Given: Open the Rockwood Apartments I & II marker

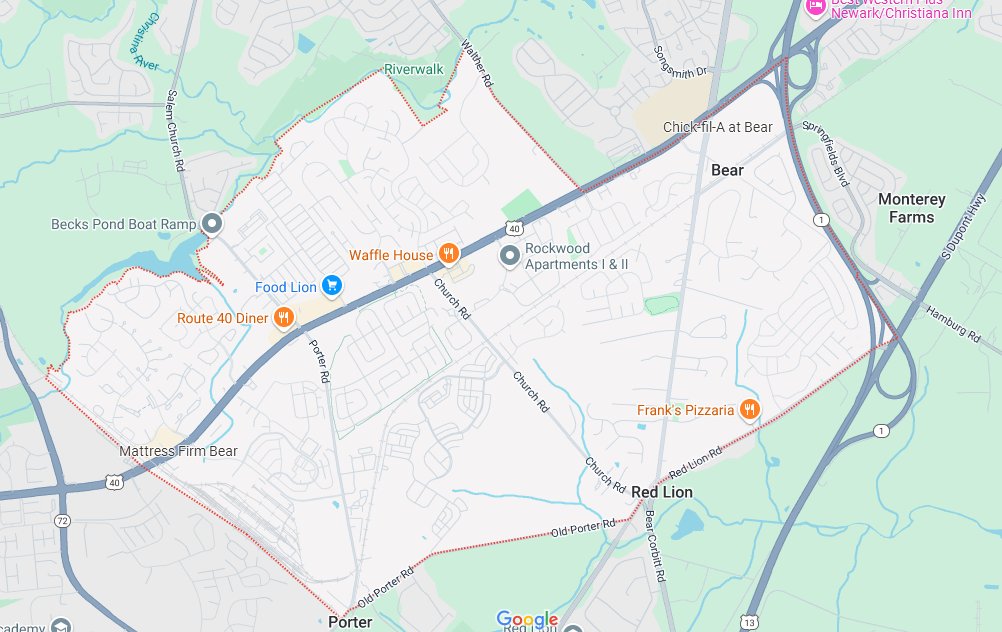Looking at the screenshot, I should point(509,256).
